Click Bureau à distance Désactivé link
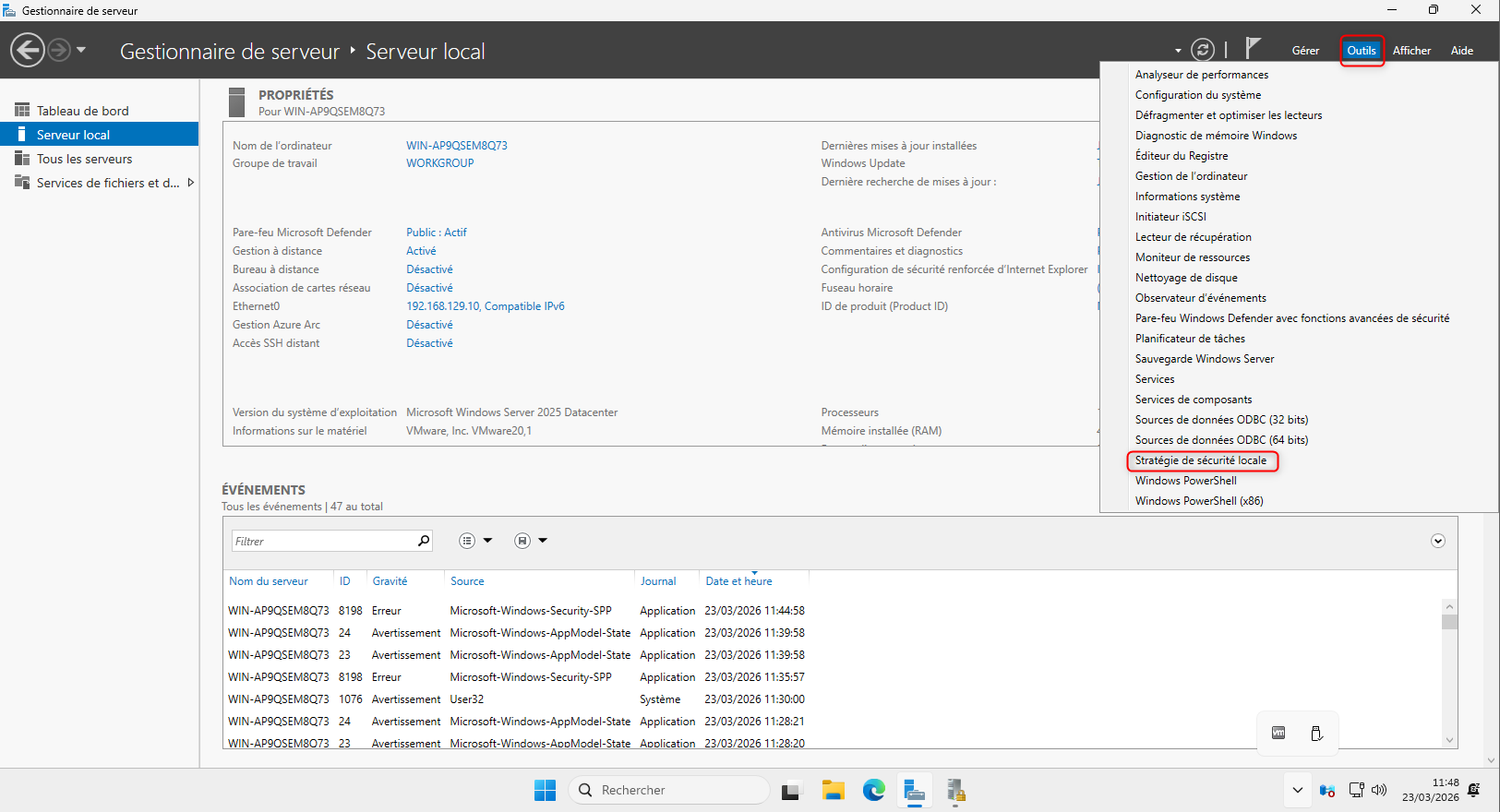Image resolution: width=1500 pixels, height=812 pixels. point(429,269)
